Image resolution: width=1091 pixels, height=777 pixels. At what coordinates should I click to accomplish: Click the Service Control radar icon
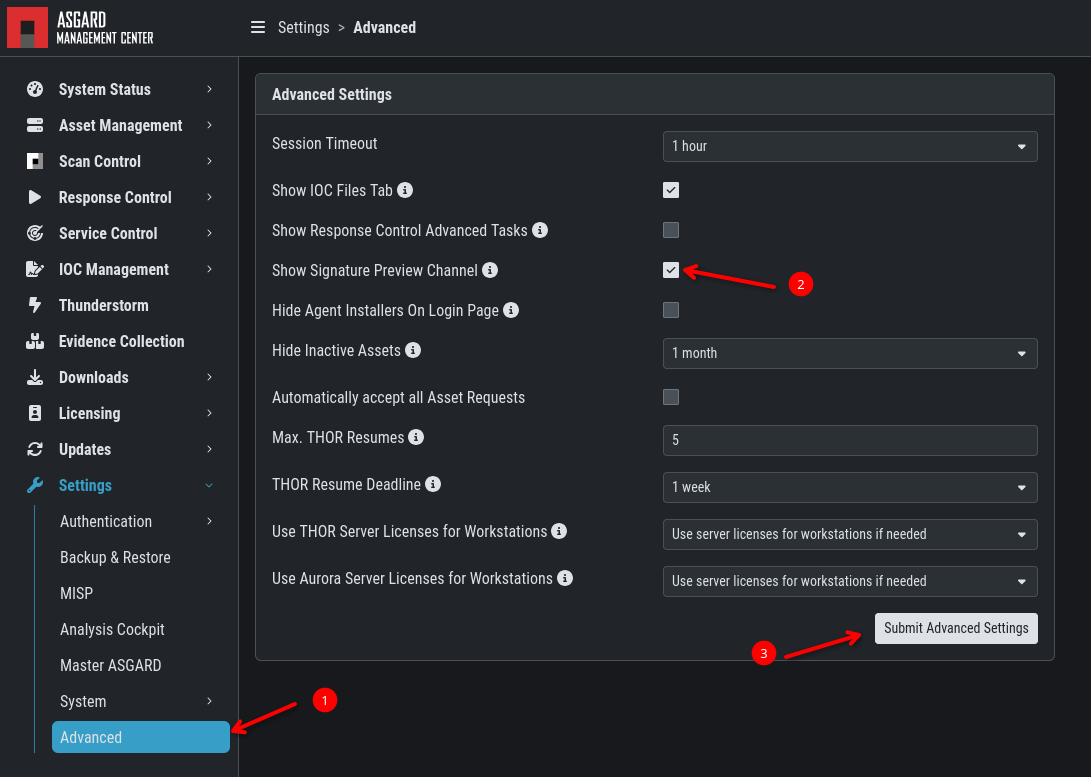point(35,233)
